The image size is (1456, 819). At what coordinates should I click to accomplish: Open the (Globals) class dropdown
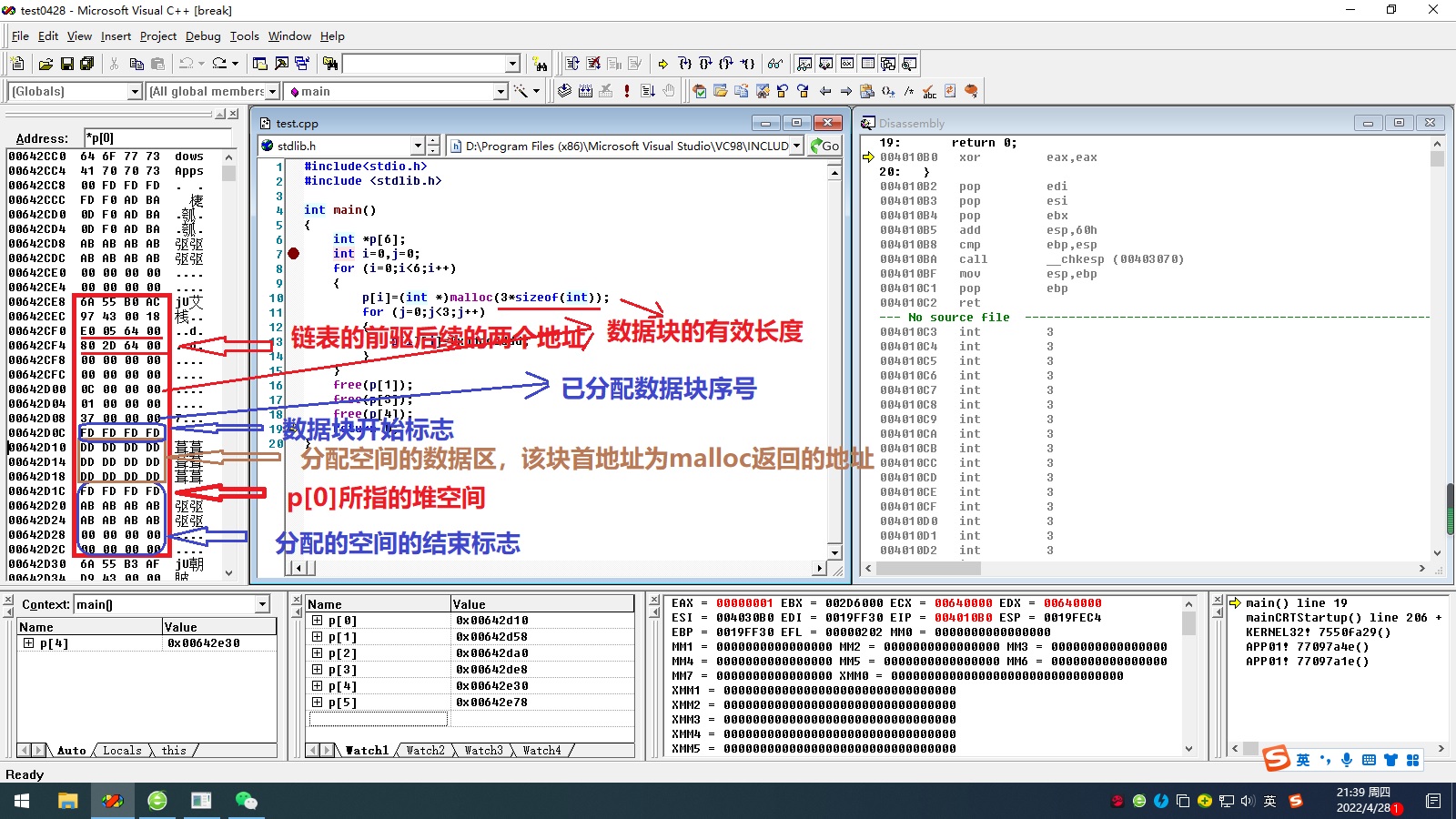135,91
